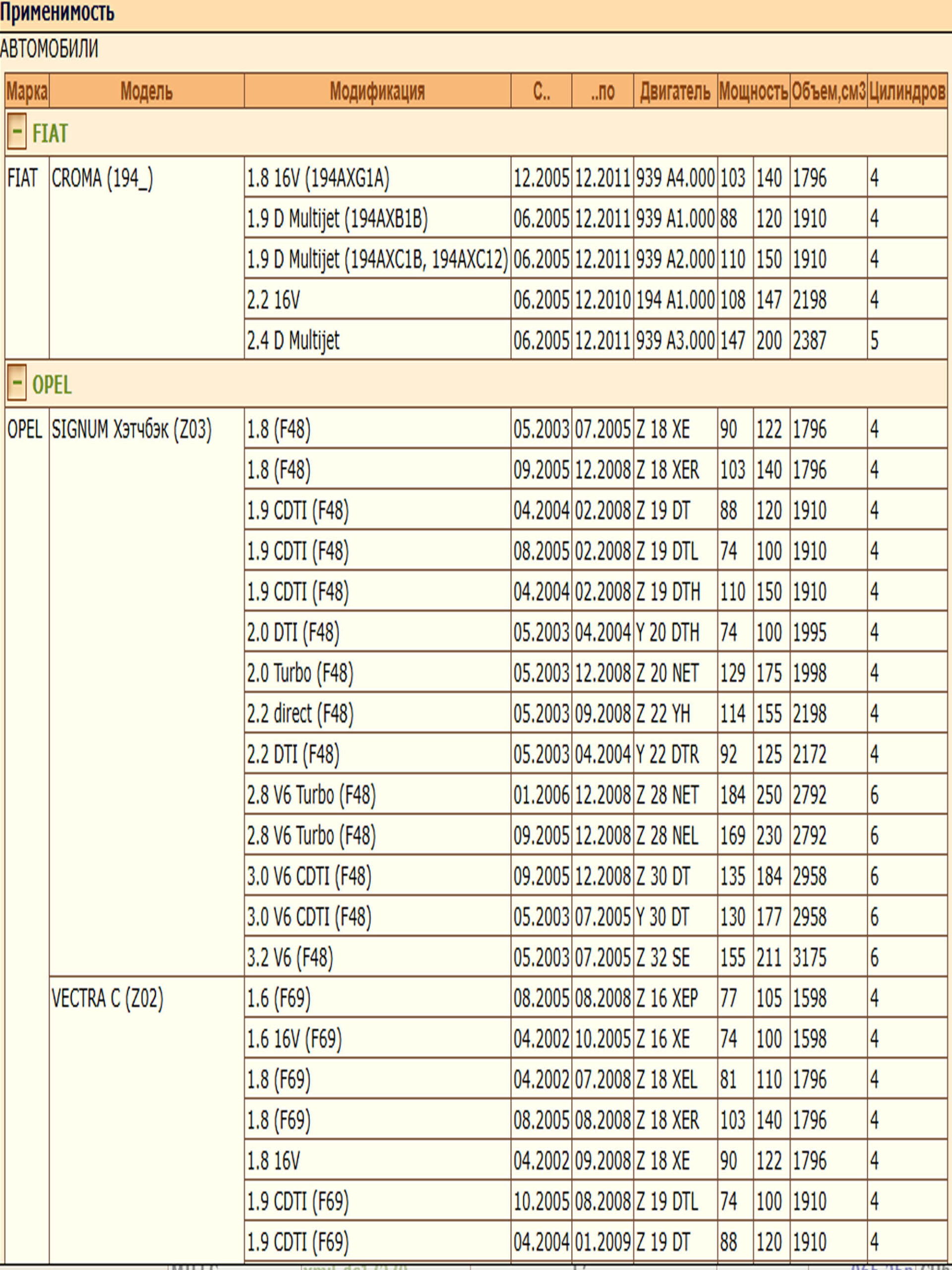Click the Модель column header
Screen dimensions: 952x1270
pos(146,91)
